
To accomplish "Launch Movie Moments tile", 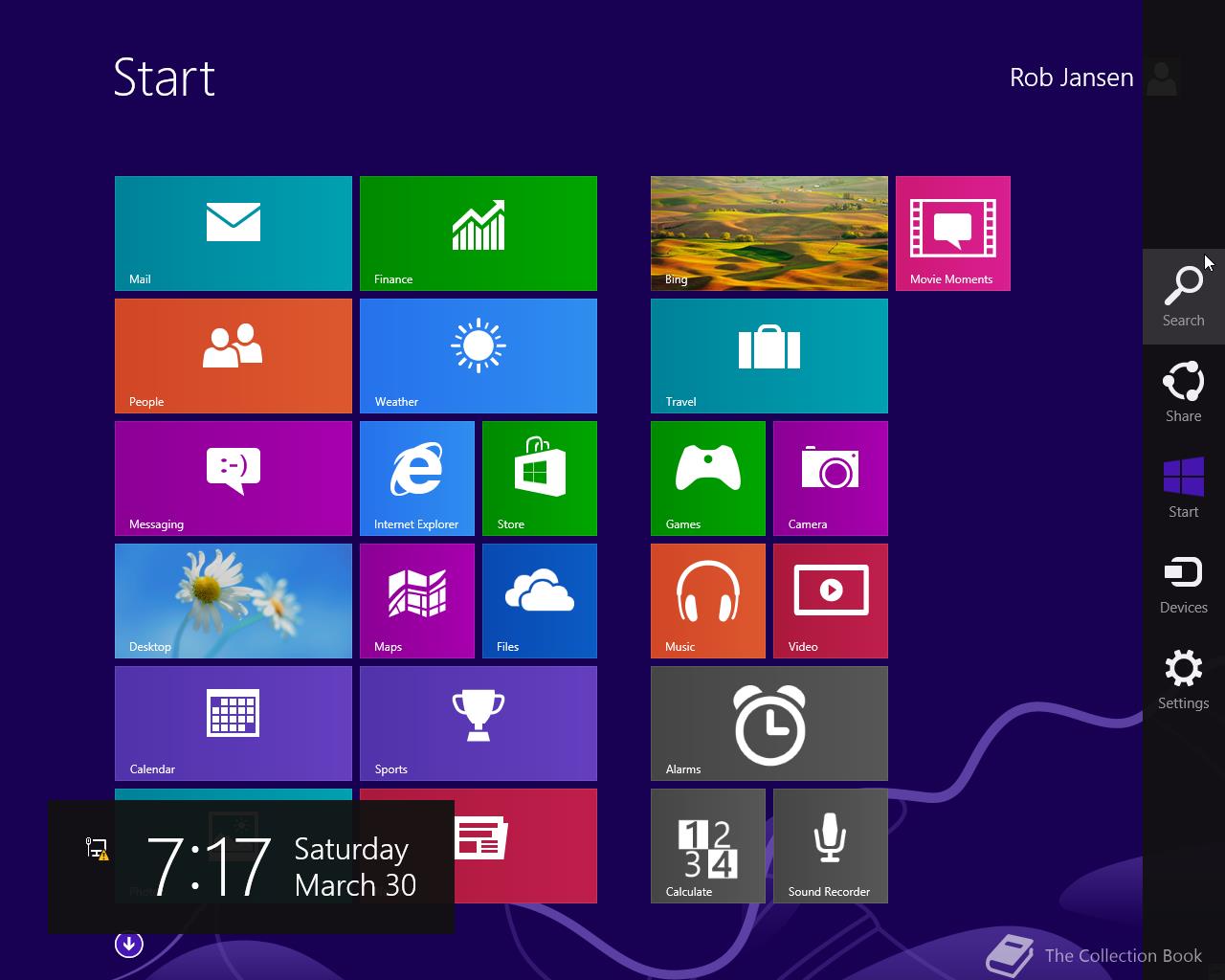I will 953,234.
